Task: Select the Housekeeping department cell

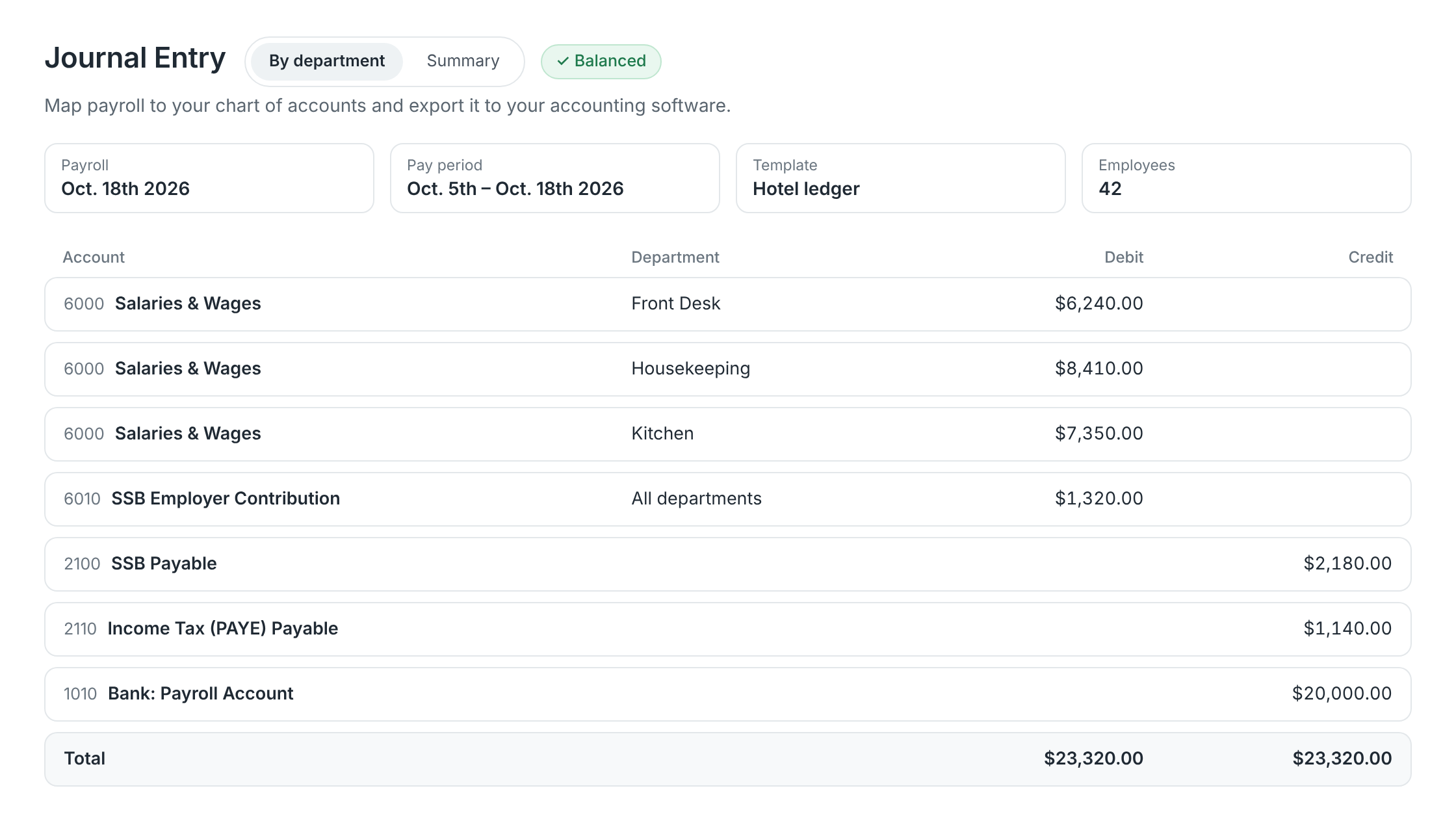Action: click(x=691, y=369)
